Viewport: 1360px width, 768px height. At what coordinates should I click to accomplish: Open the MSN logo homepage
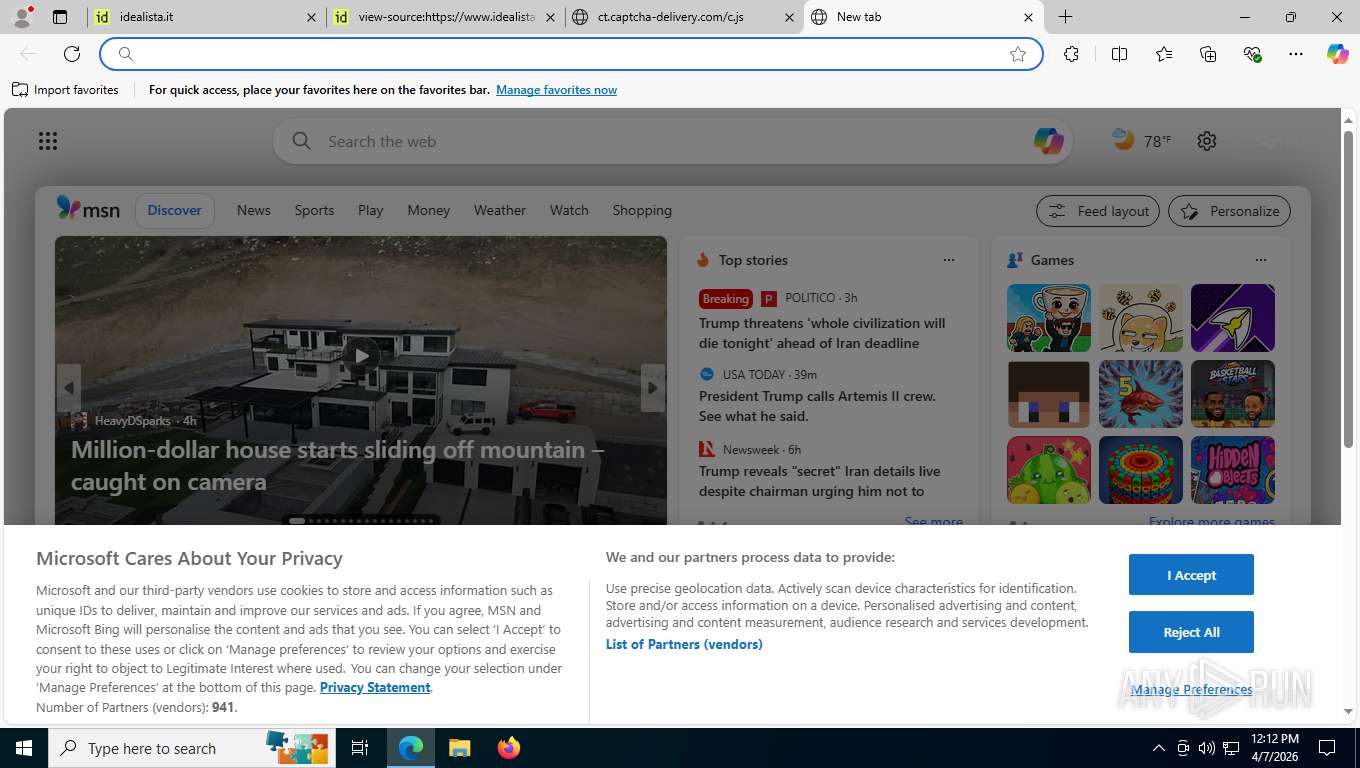pos(88,209)
